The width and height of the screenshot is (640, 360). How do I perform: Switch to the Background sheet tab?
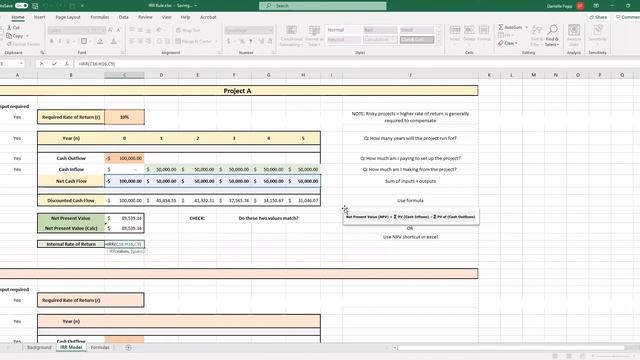[39, 347]
